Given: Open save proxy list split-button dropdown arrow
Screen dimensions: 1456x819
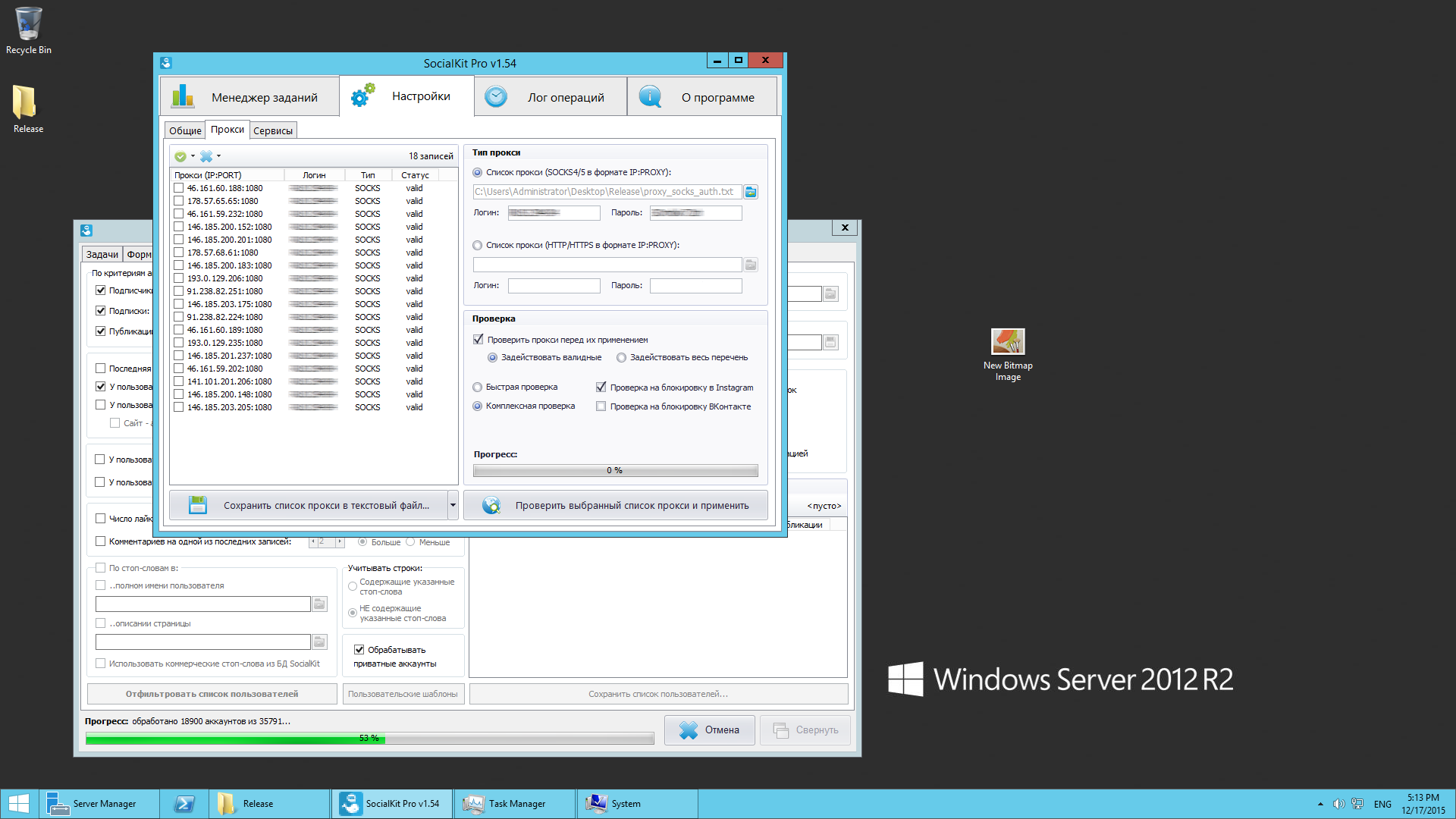Looking at the screenshot, I should [453, 505].
